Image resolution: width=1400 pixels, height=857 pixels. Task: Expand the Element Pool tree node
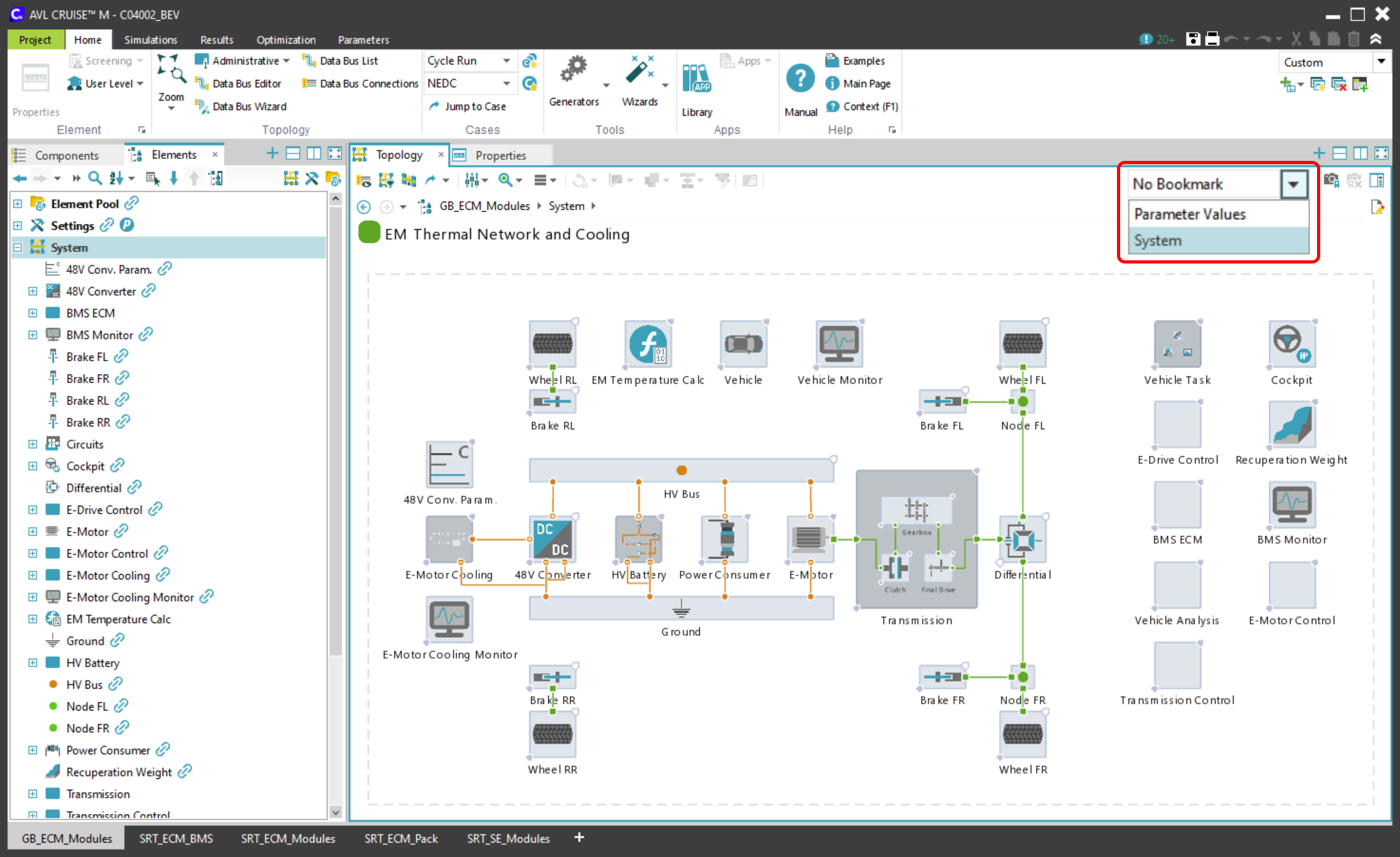[18, 204]
